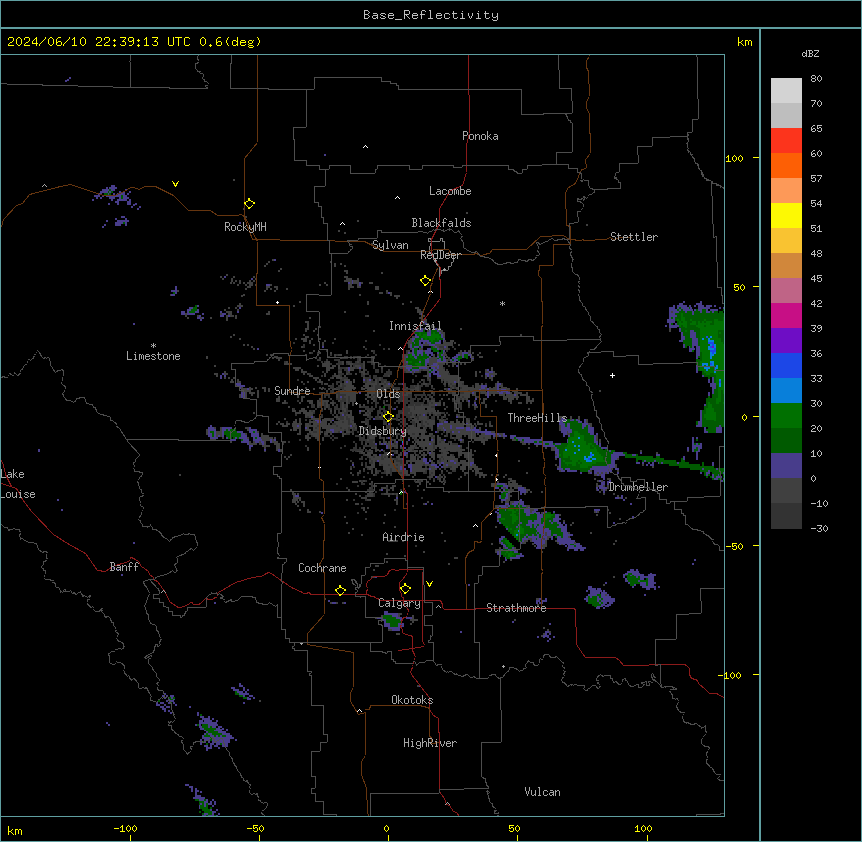Click the -30 value in dBZ legend
The height and width of the screenshot is (842, 862).
[x=819, y=528]
